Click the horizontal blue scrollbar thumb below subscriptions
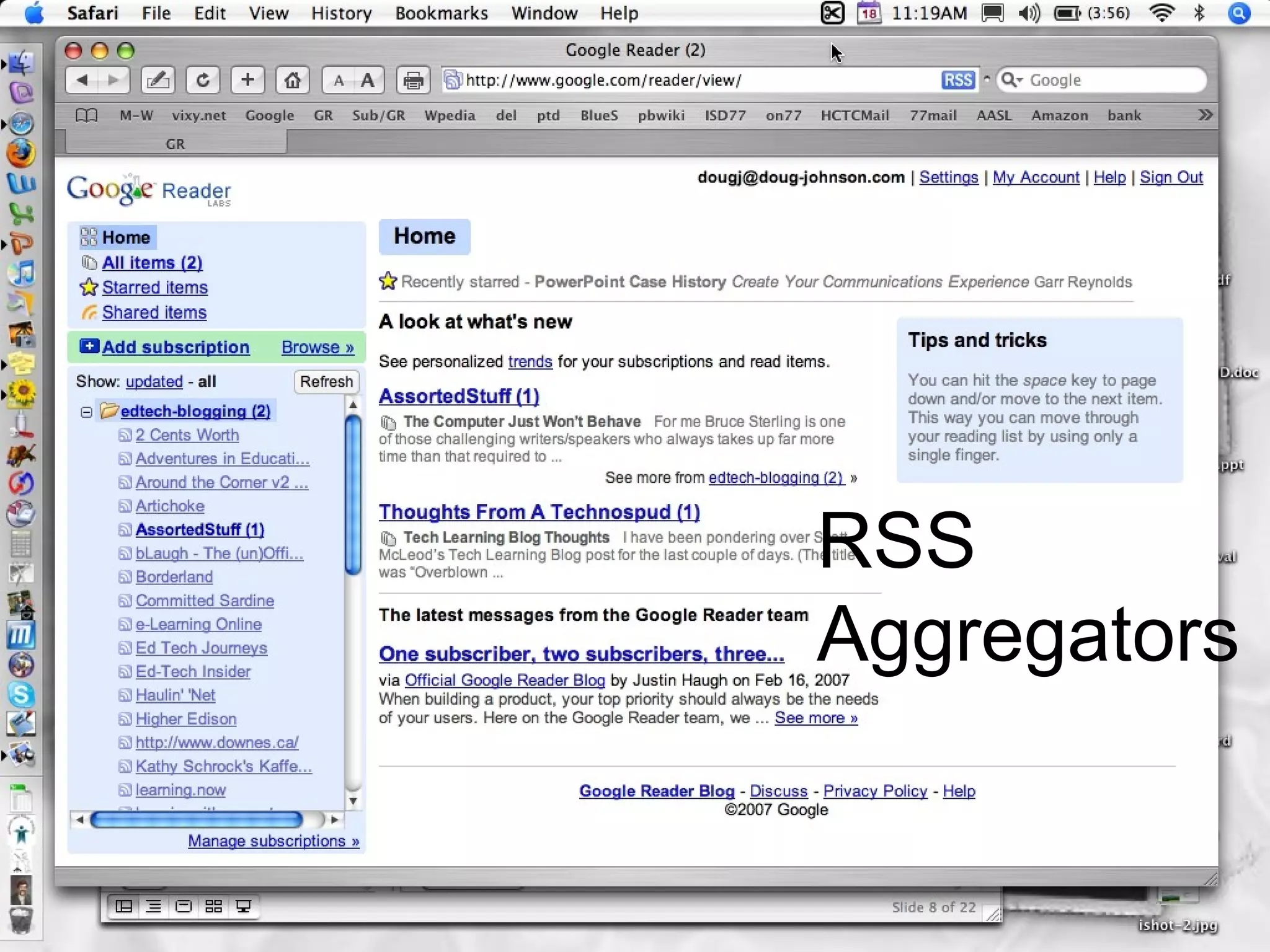This screenshot has width=1270, height=952. point(197,820)
